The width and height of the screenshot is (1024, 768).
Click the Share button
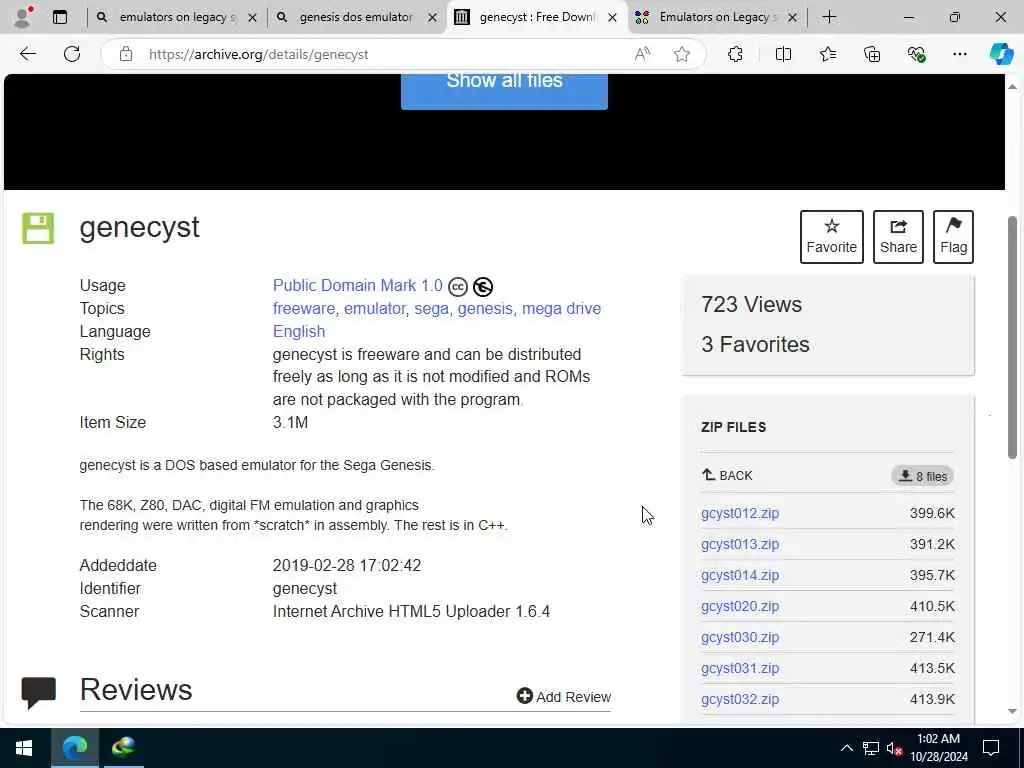pyautogui.click(x=898, y=236)
